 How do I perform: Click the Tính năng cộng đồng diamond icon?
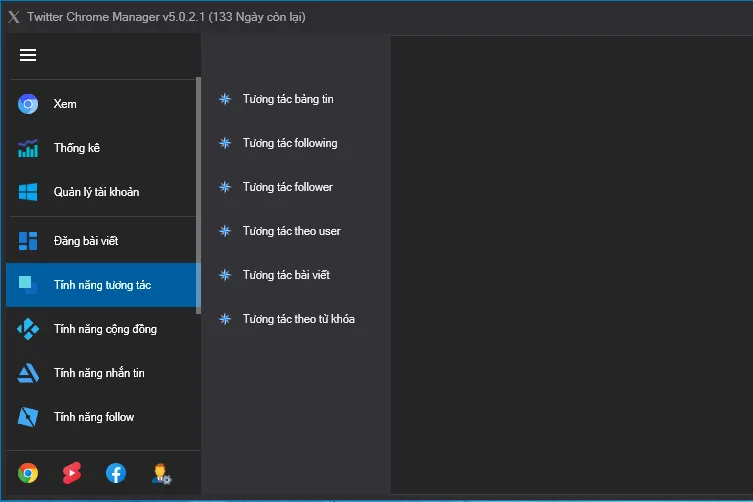(x=28, y=329)
